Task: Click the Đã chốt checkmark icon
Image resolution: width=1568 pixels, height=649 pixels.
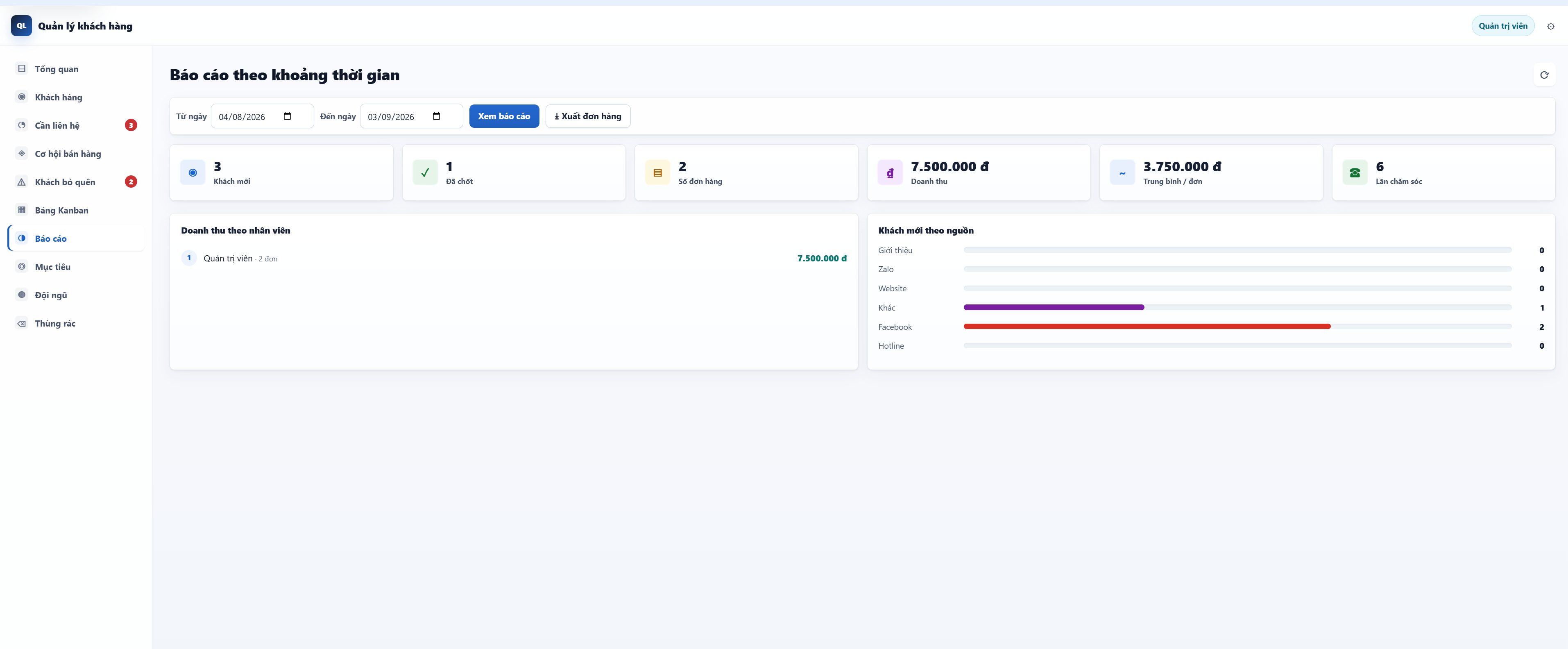Action: (425, 173)
